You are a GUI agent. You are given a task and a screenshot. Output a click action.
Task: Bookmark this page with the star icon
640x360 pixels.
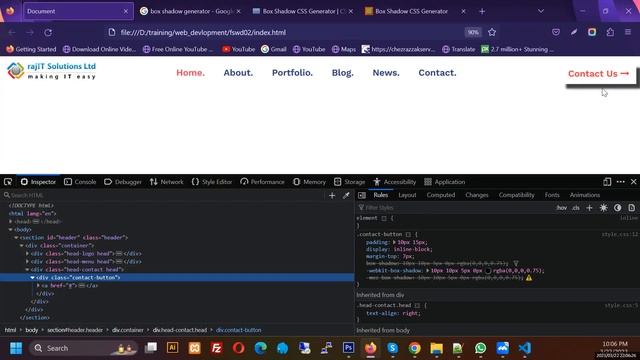pyautogui.click(x=492, y=32)
